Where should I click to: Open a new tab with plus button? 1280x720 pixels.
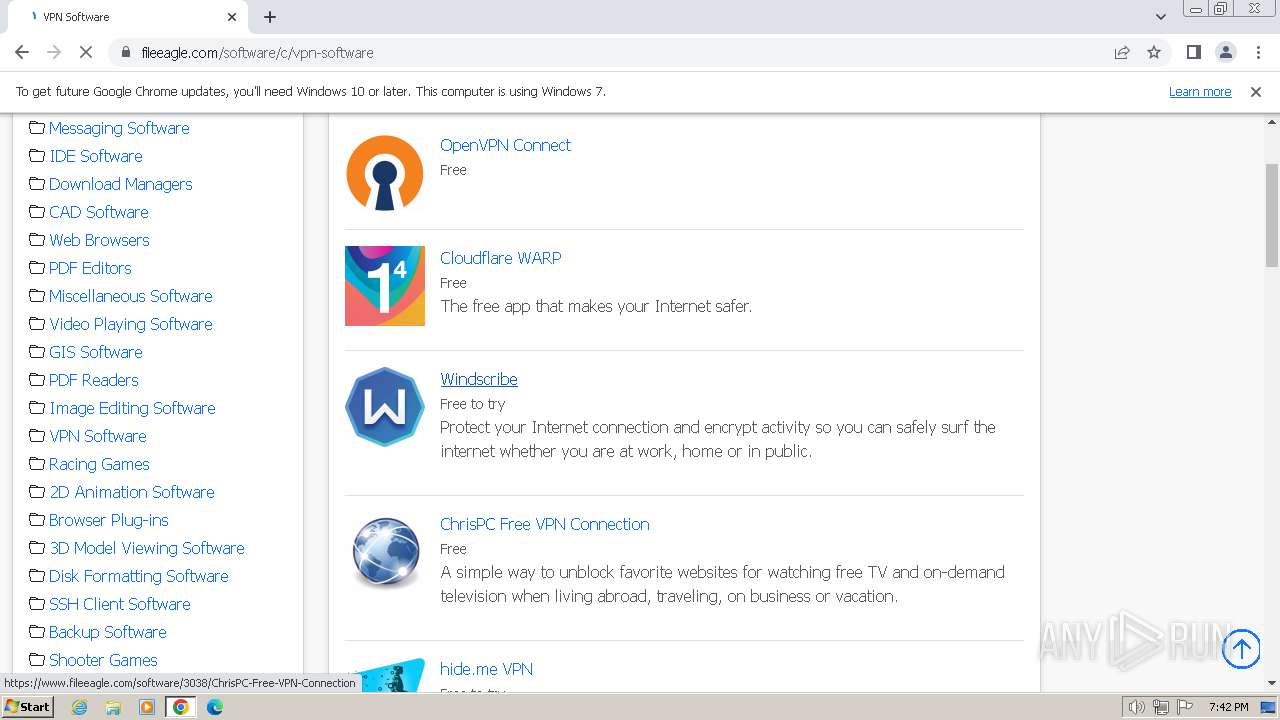click(270, 17)
